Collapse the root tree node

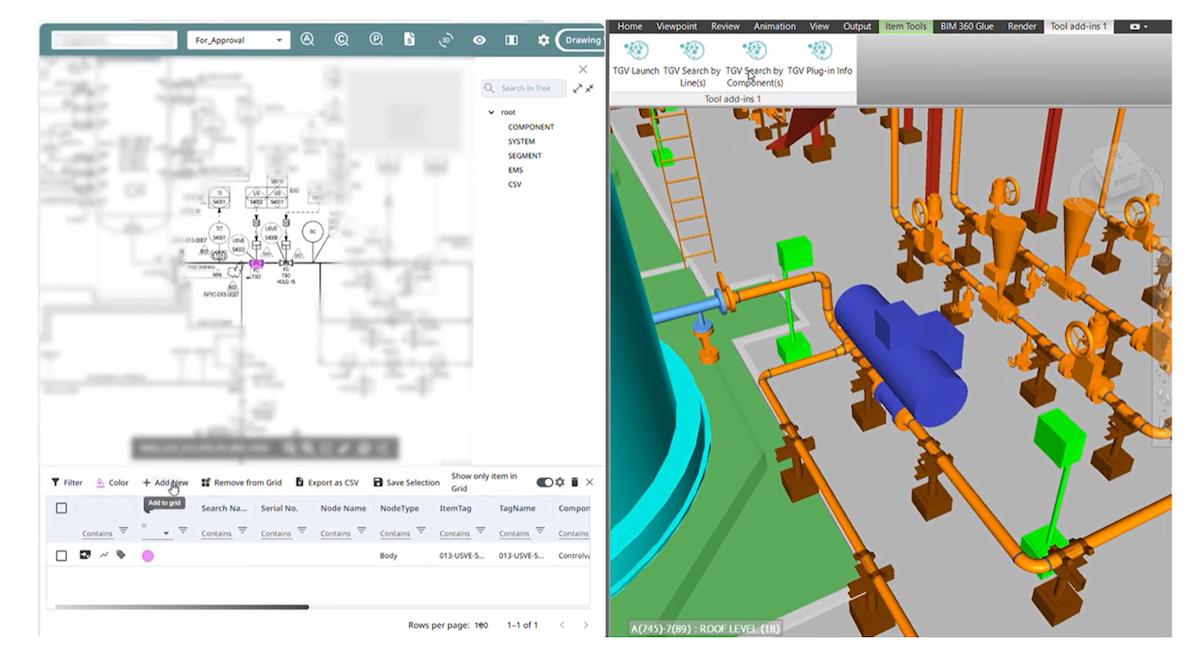(x=491, y=113)
